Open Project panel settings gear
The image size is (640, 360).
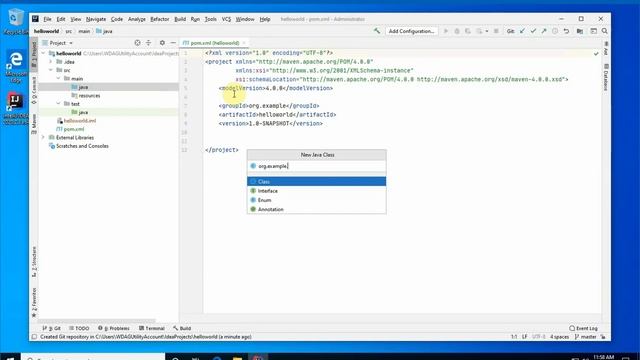[x=162, y=43]
